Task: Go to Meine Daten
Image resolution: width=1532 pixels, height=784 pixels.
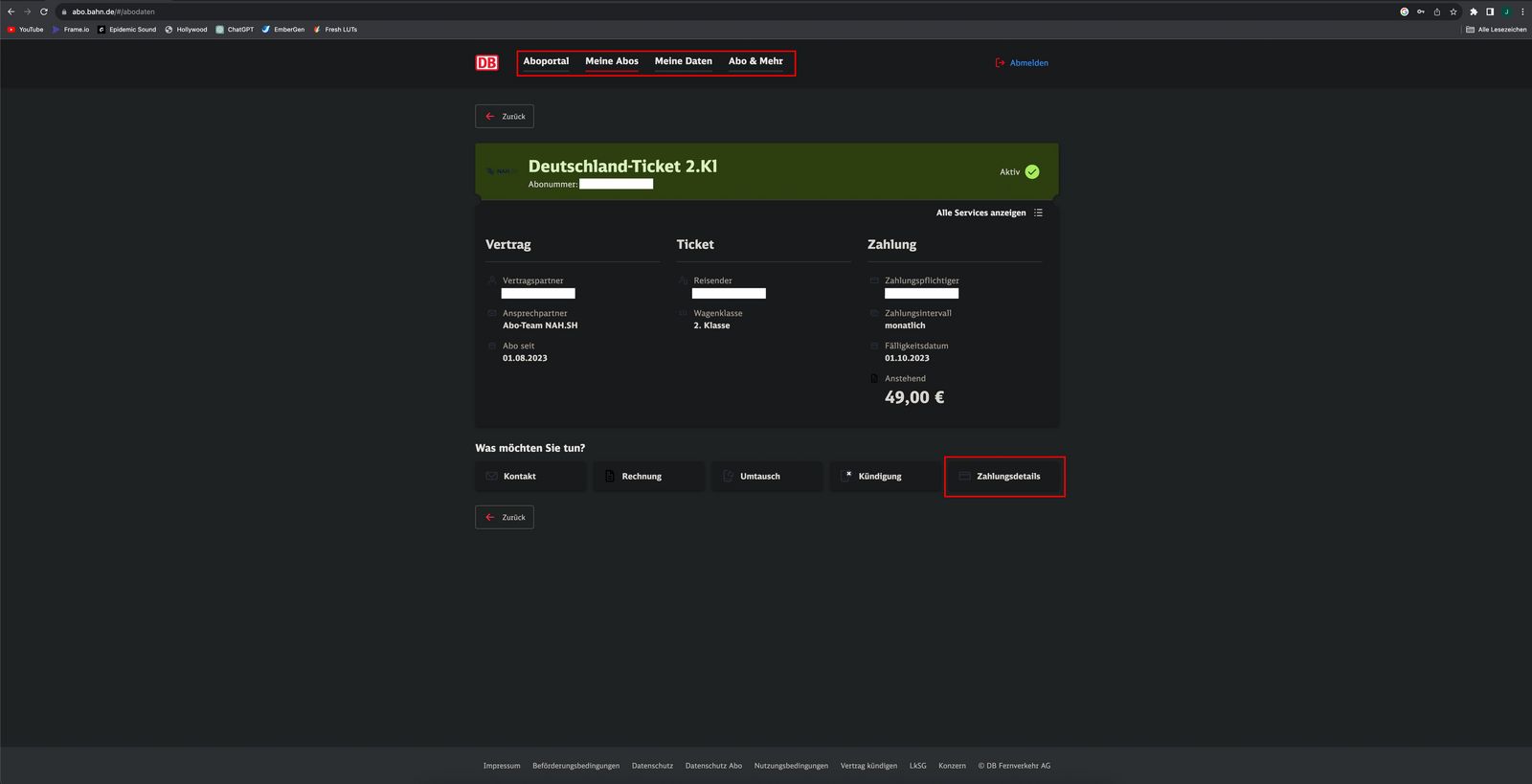Action: click(x=683, y=61)
